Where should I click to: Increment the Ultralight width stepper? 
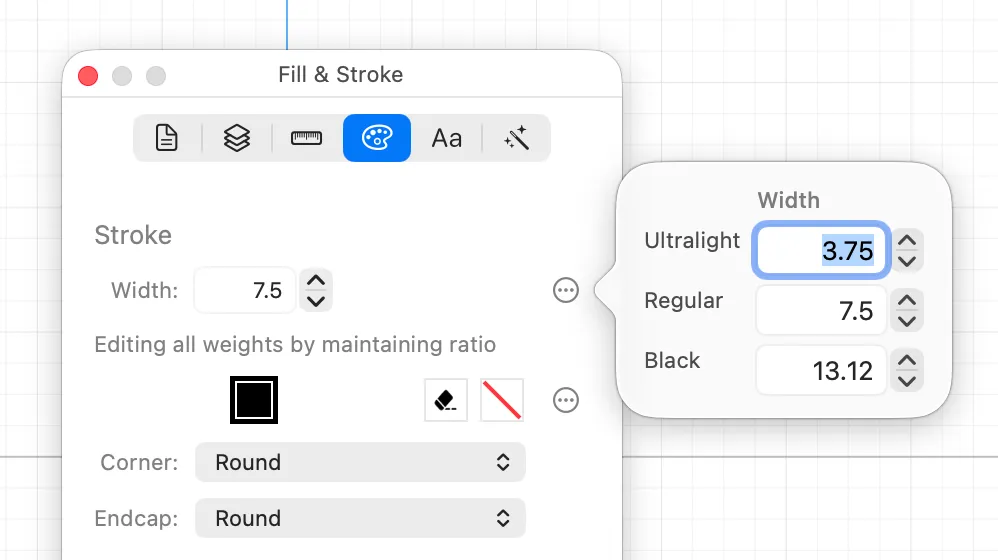click(x=907, y=241)
